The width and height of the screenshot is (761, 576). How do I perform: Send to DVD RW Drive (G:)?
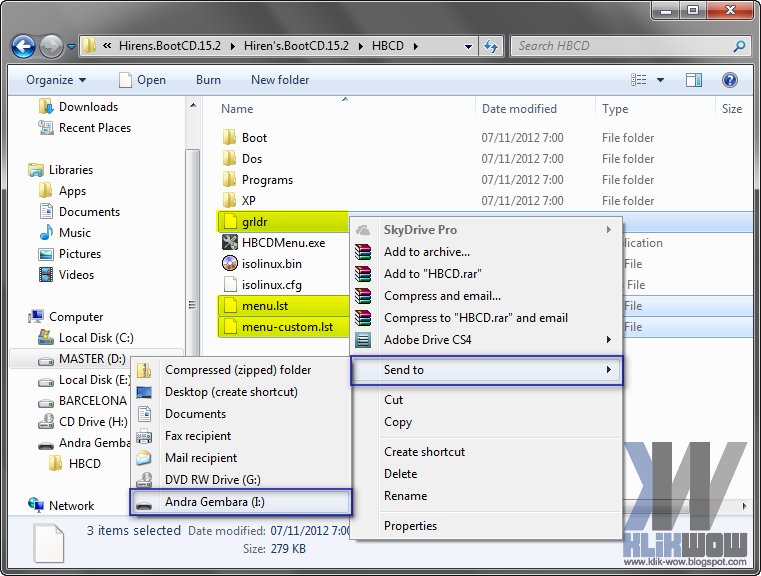241,480
